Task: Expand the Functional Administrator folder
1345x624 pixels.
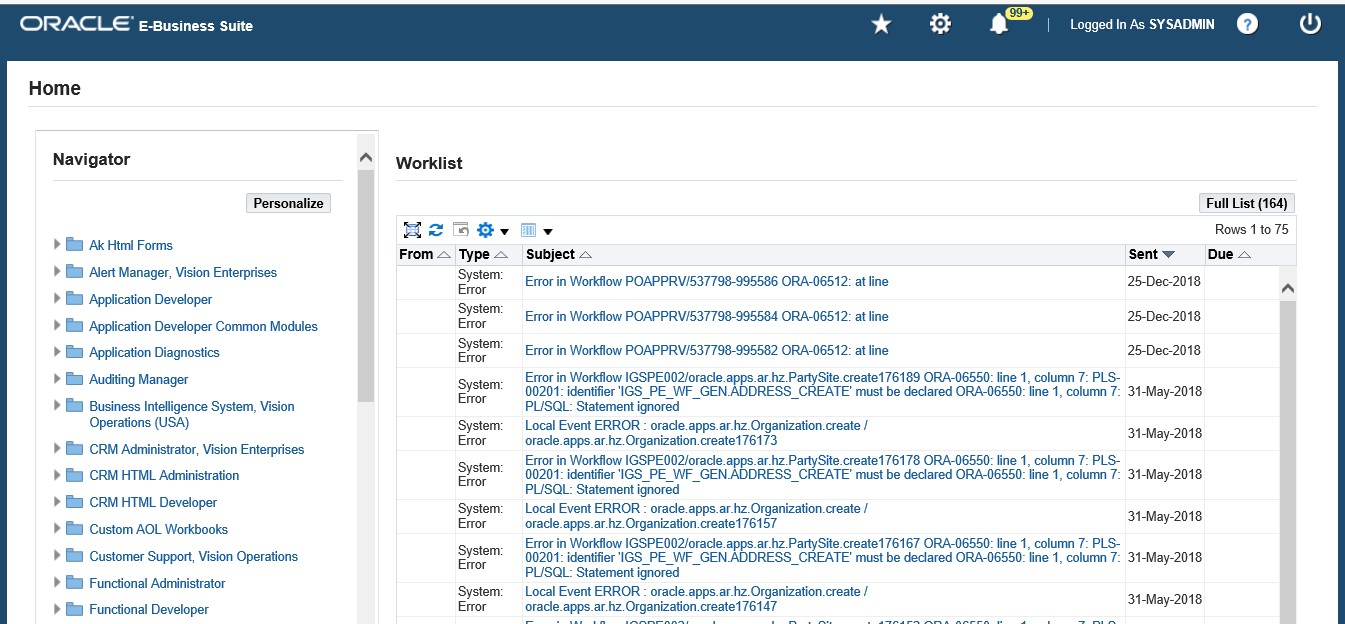Action: coord(57,583)
